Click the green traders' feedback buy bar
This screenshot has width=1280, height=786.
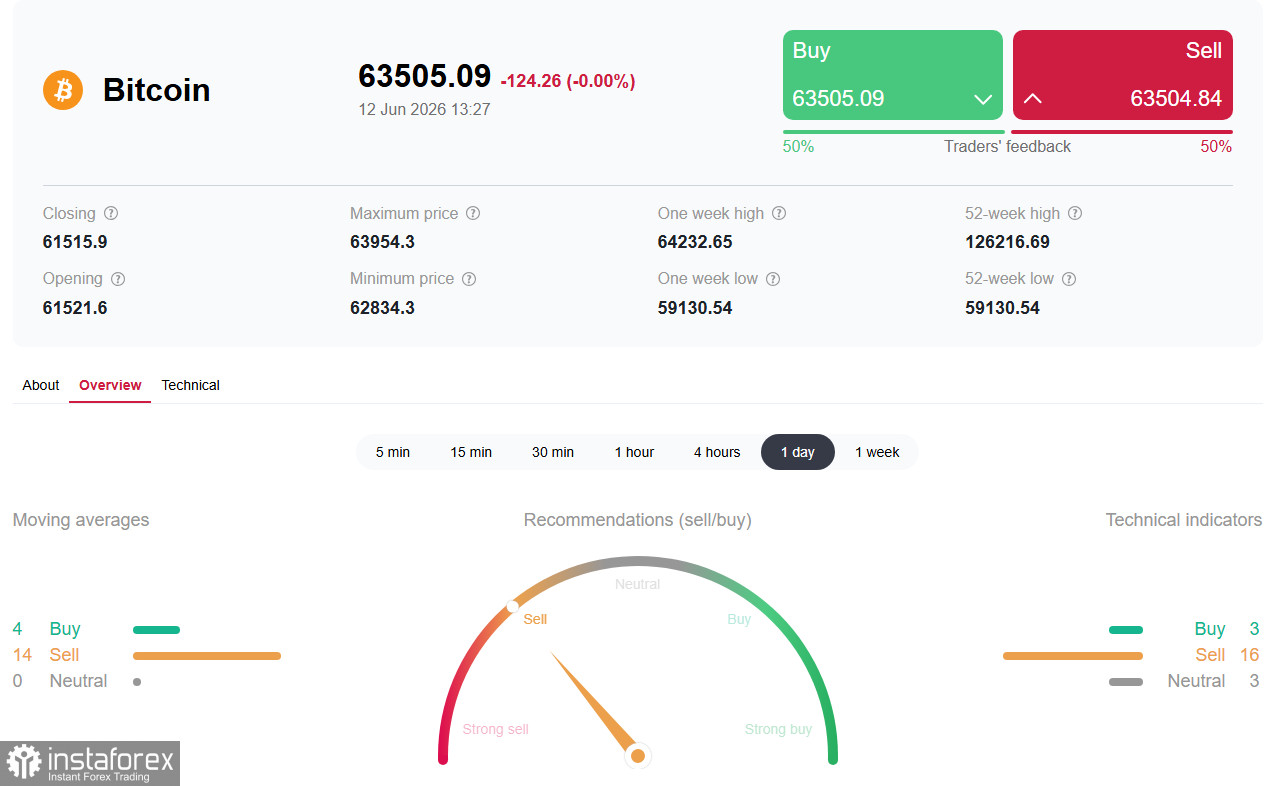coord(894,132)
